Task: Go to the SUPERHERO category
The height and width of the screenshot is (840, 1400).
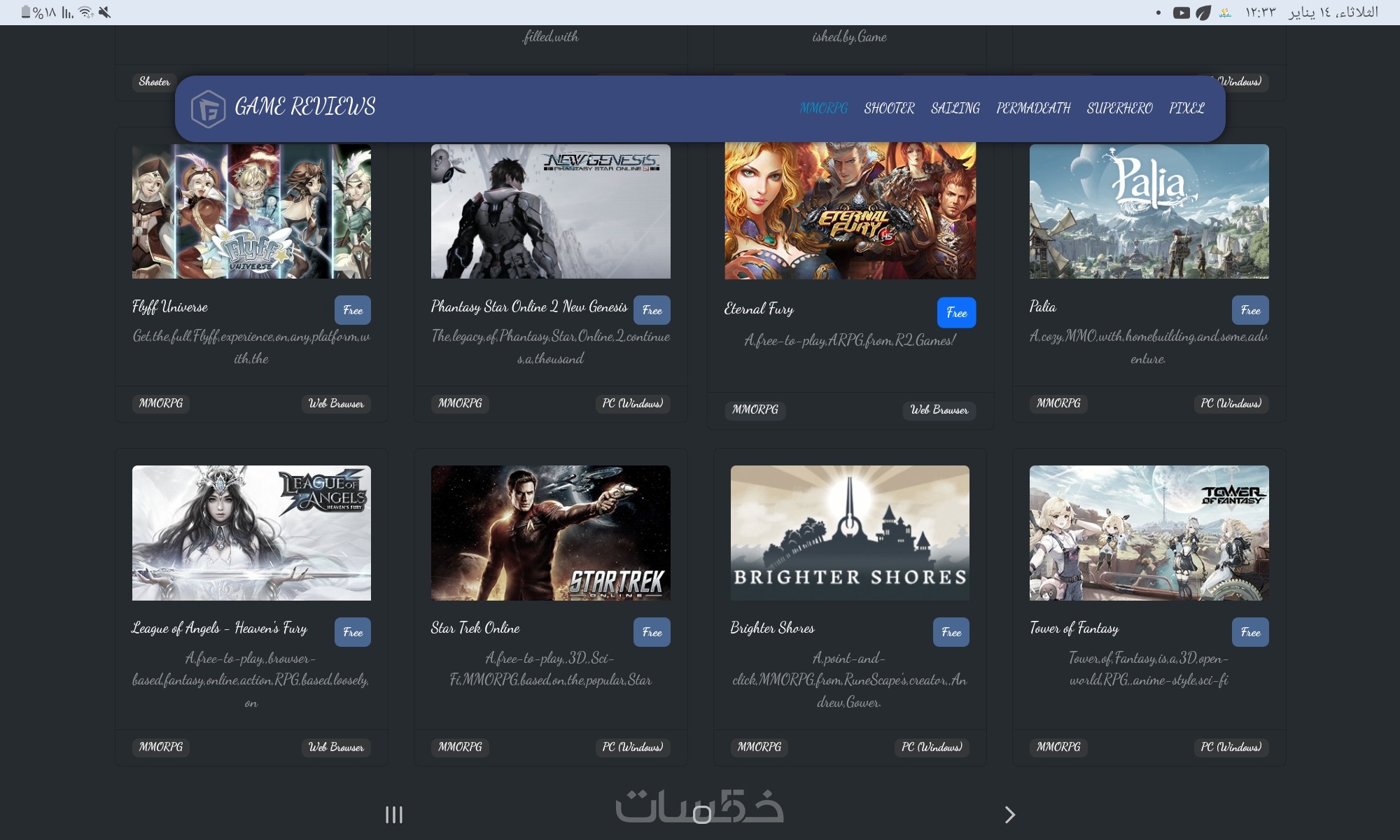Action: coord(1119,108)
